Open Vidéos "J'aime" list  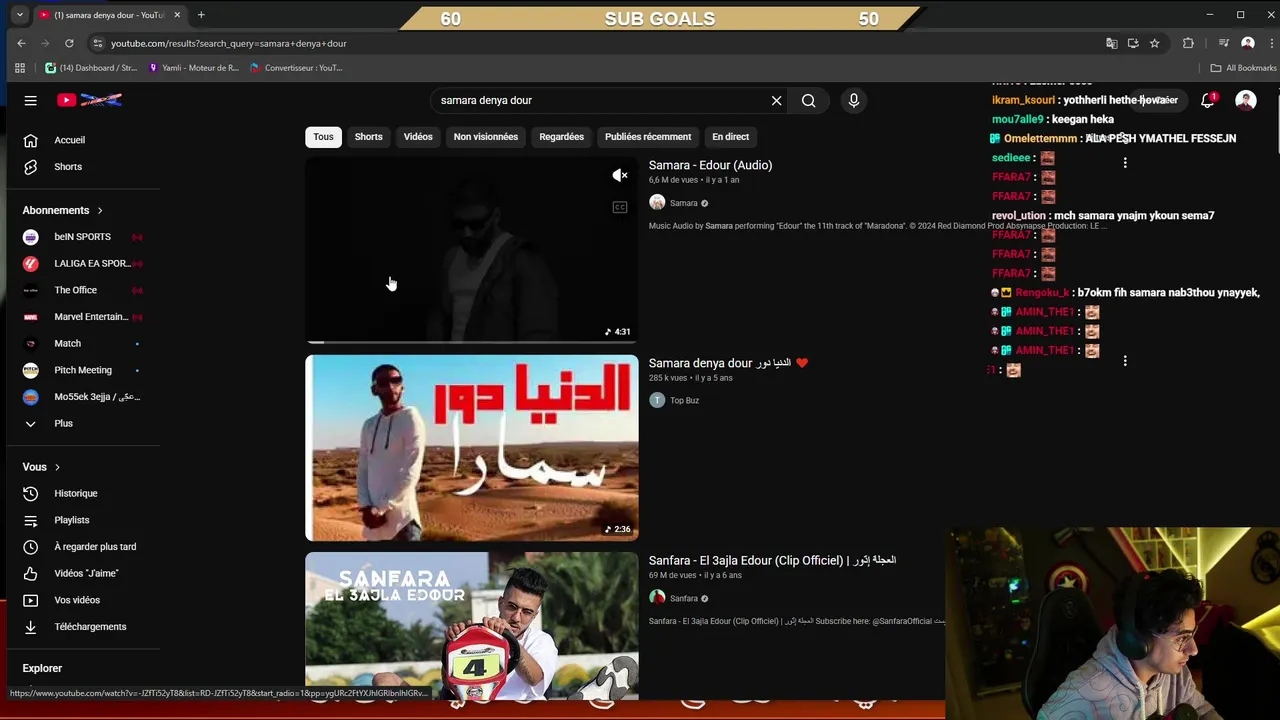click(86, 574)
